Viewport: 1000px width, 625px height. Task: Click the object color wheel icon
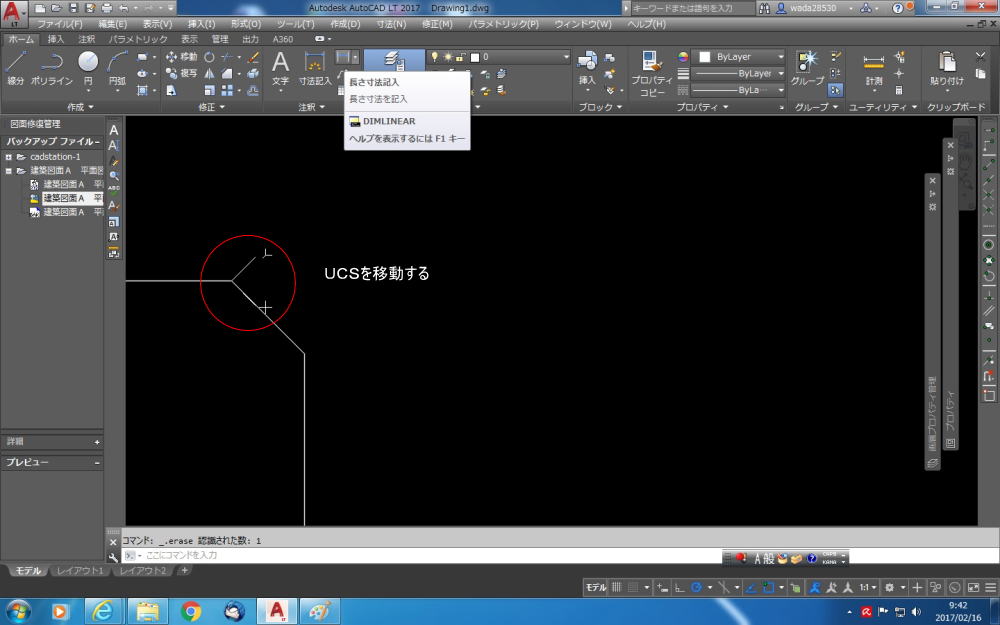click(x=683, y=57)
